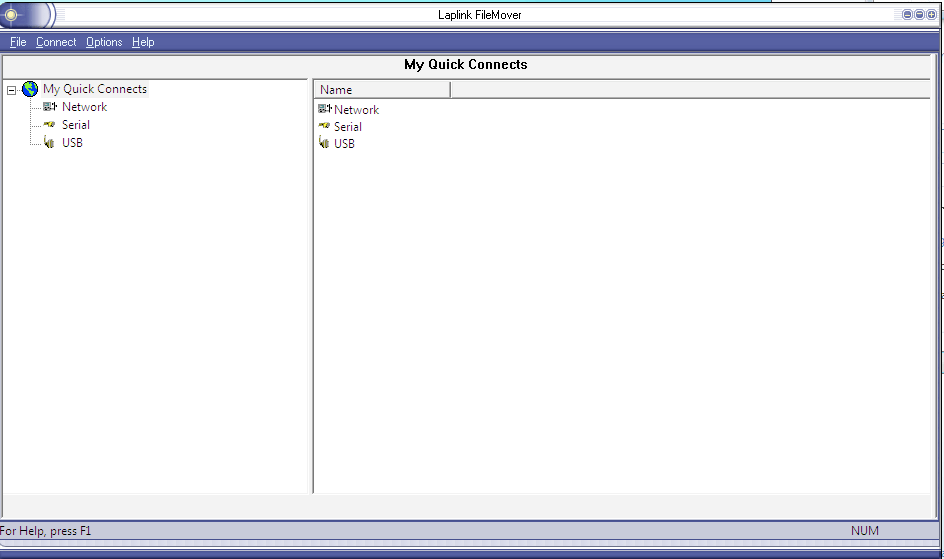Collapse the My Quick Connects tree node
The height and width of the screenshot is (559, 944).
point(11,90)
